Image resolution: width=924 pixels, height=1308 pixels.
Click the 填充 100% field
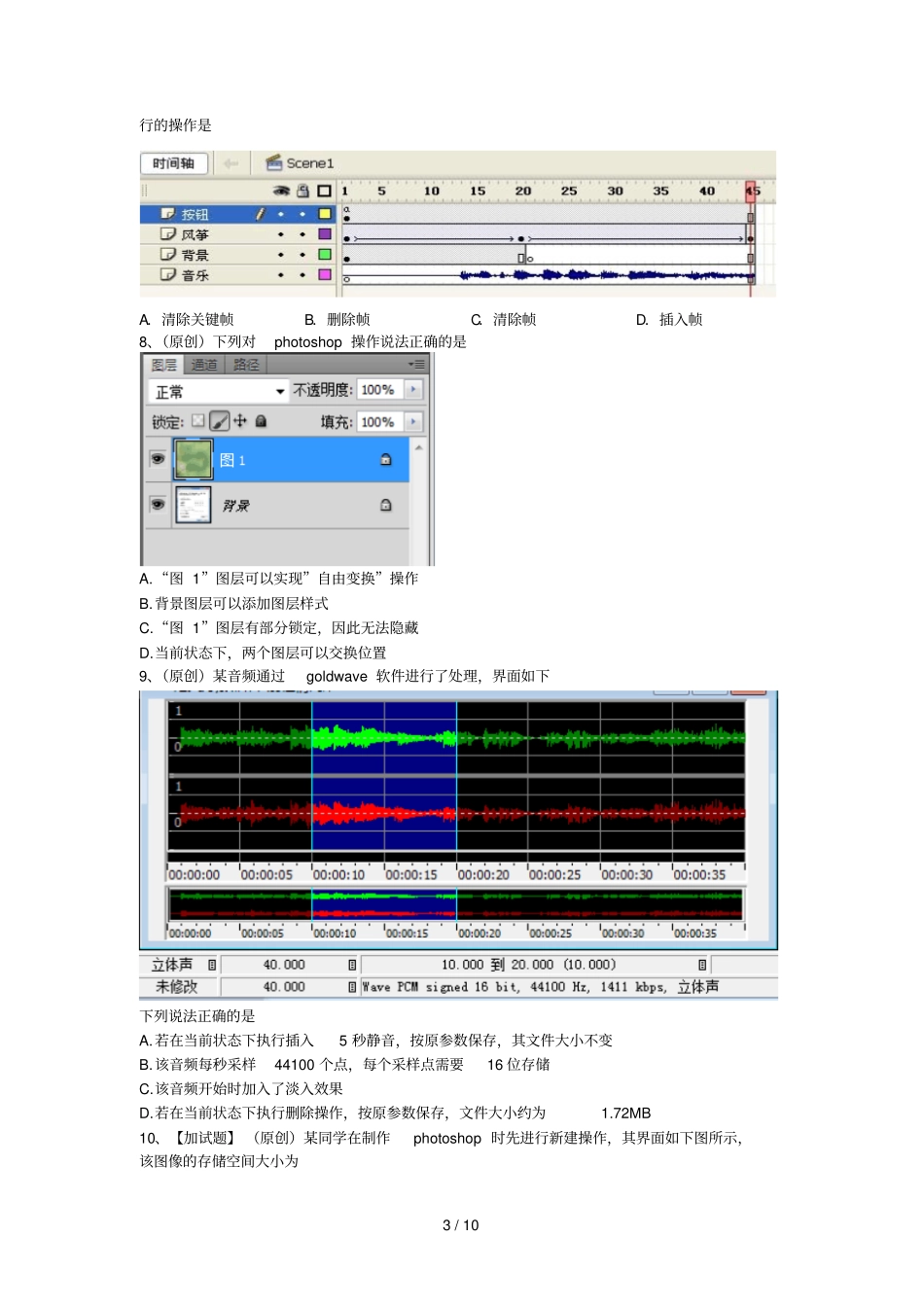[379, 422]
